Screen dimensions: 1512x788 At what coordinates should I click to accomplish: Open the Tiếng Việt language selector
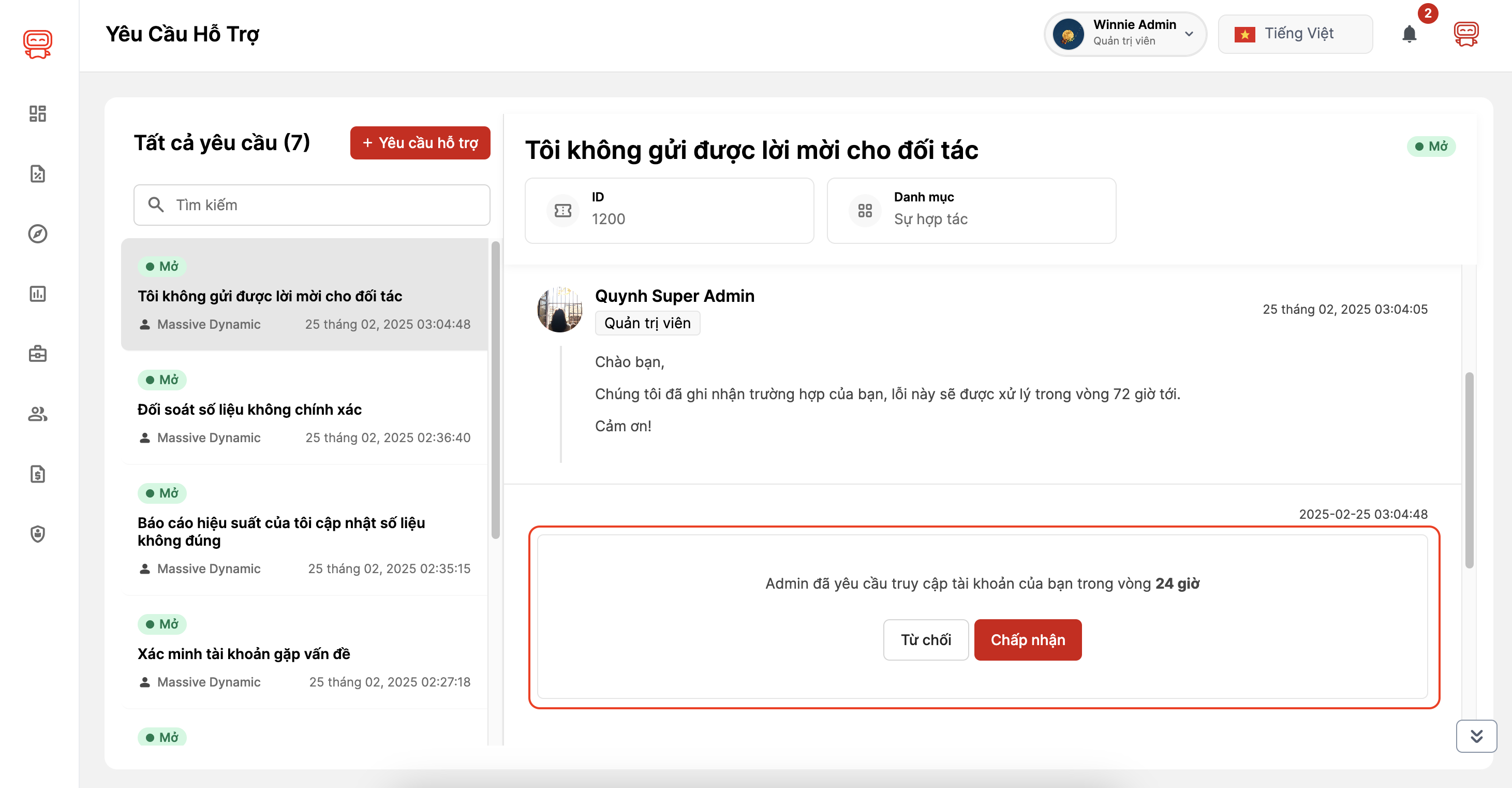(1295, 34)
